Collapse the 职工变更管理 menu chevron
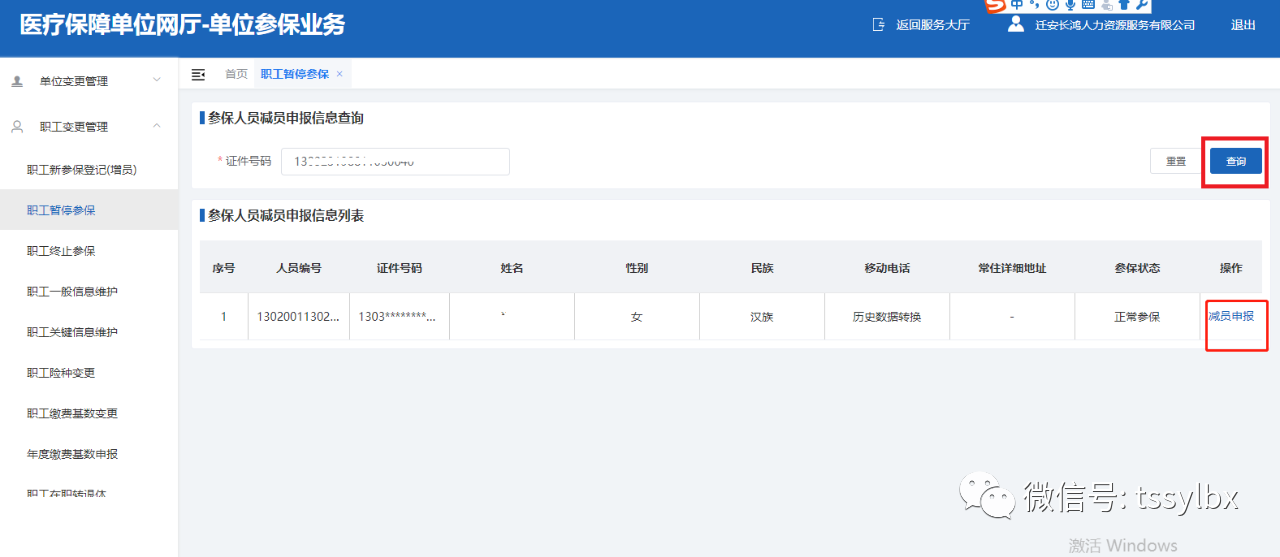The height and width of the screenshot is (557, 1280). (x=156, y=126)
